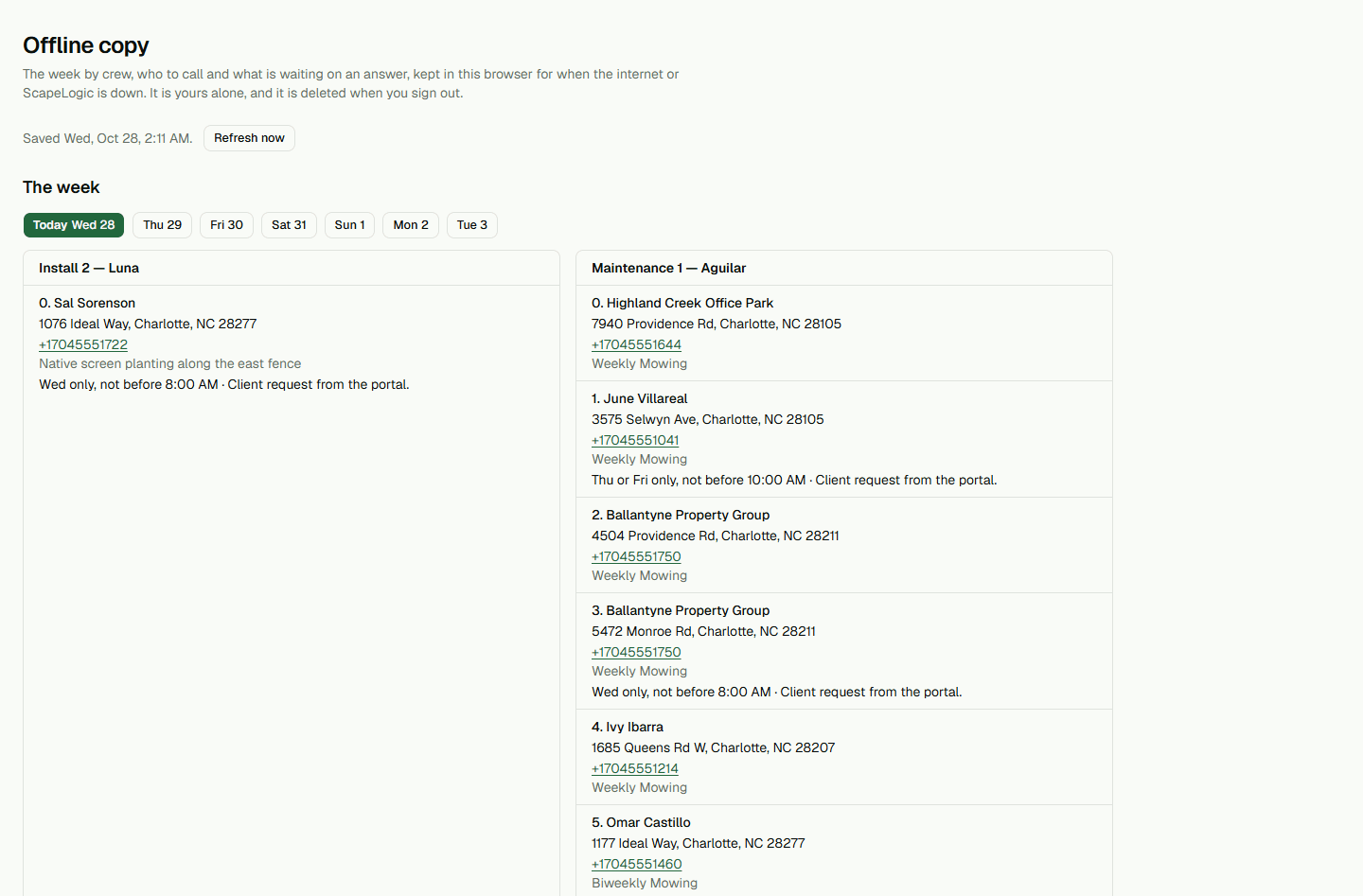Select the June Villareal stop entry
Screen dimensions: 1363x896
tap(844, 439)
